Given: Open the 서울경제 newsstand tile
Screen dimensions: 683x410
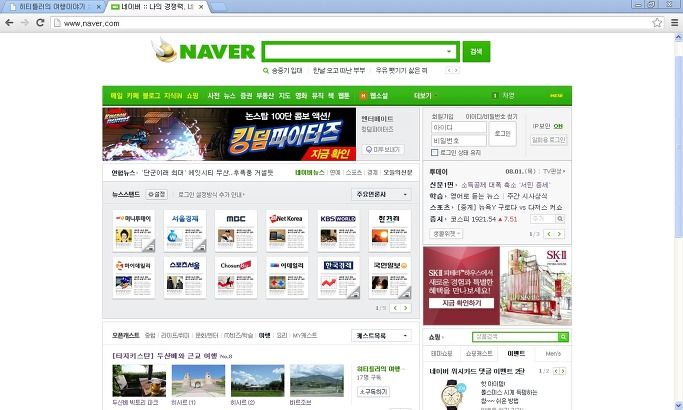Looking at the screenshot, I should [x=185, y=231].
